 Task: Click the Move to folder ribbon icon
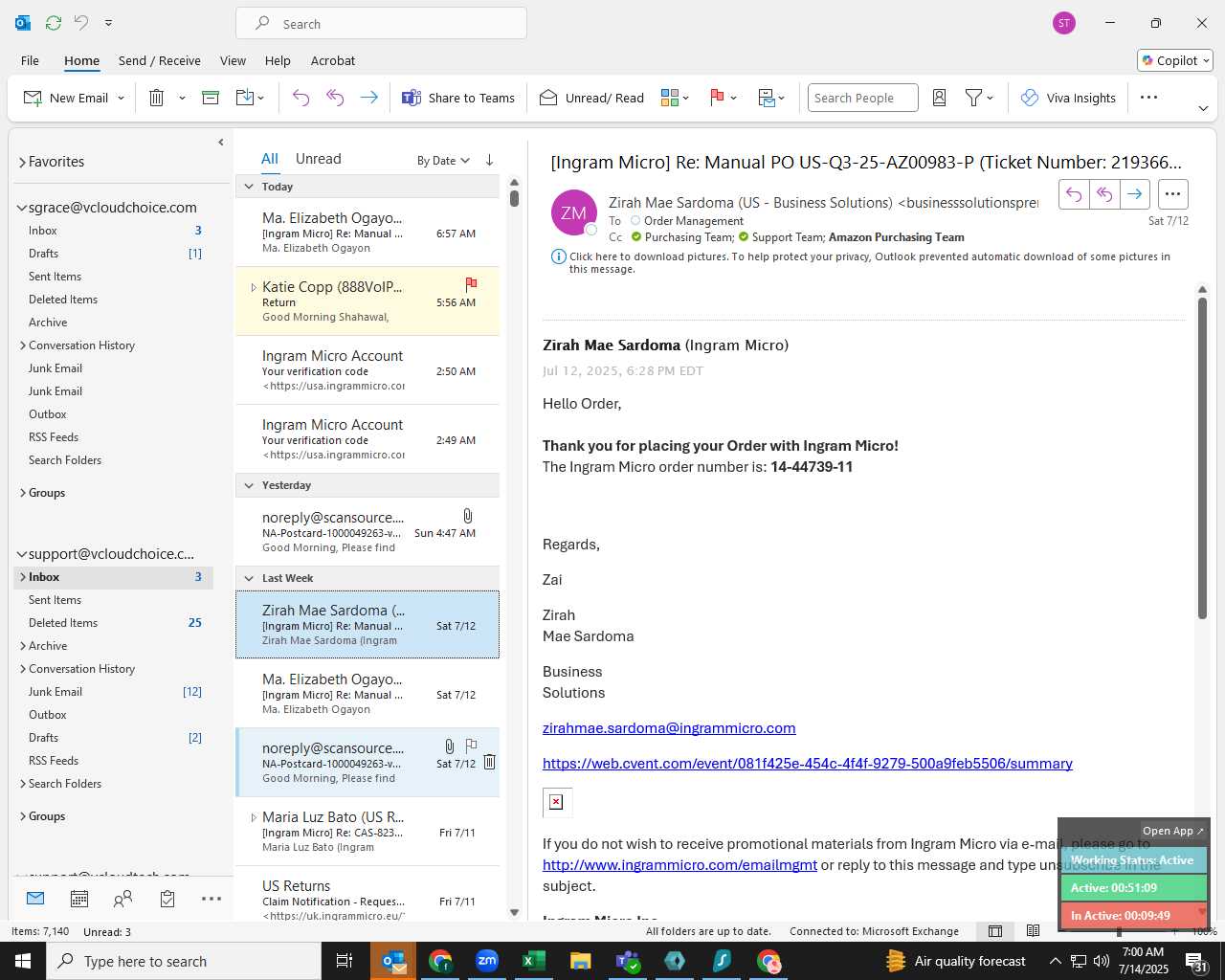click(245, 98)
